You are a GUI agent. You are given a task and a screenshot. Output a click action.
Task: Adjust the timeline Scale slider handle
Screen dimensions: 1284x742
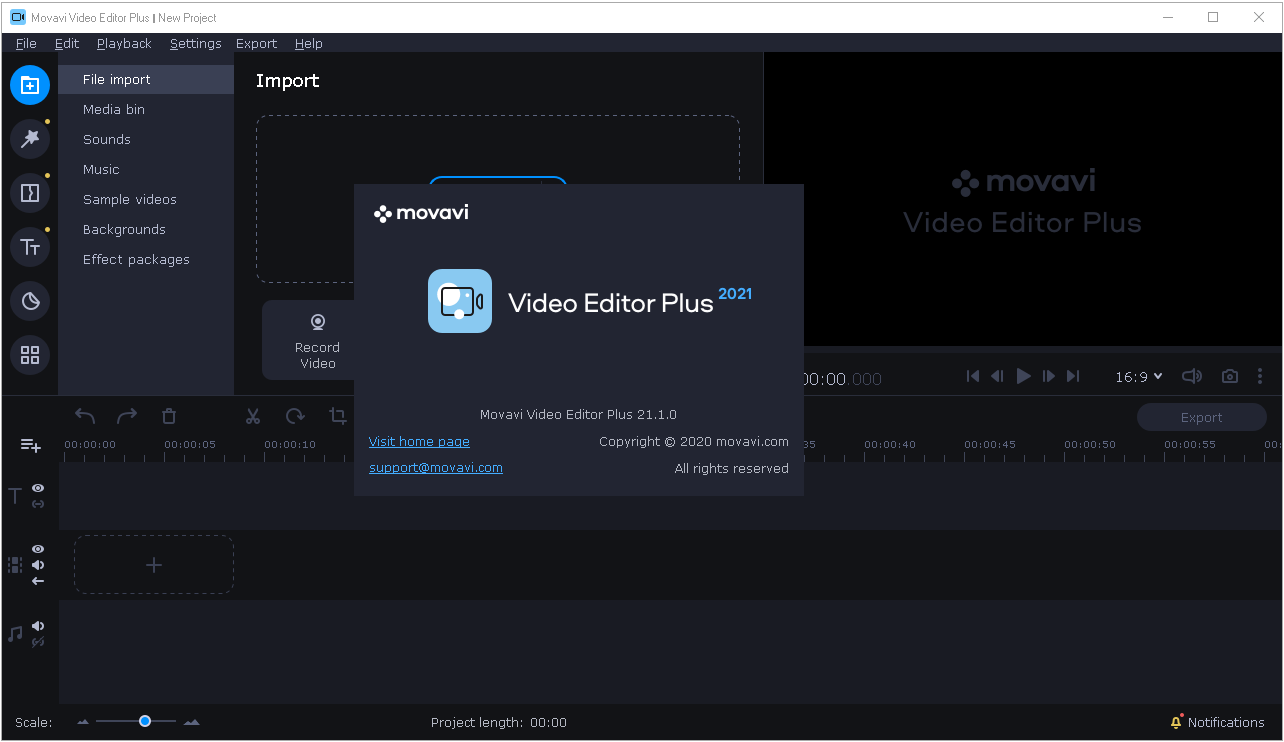click(x=145, y=721)
